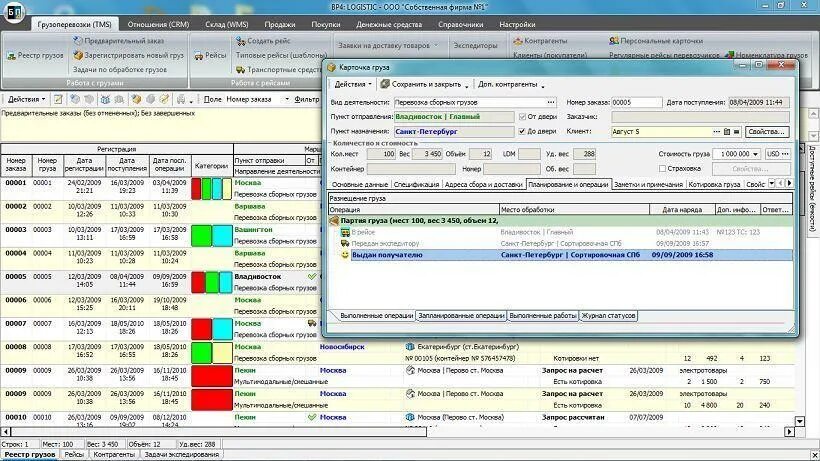820x461 pixels.
Task: Click the В рейсе operation icon
Action: (x=345, y=232)
